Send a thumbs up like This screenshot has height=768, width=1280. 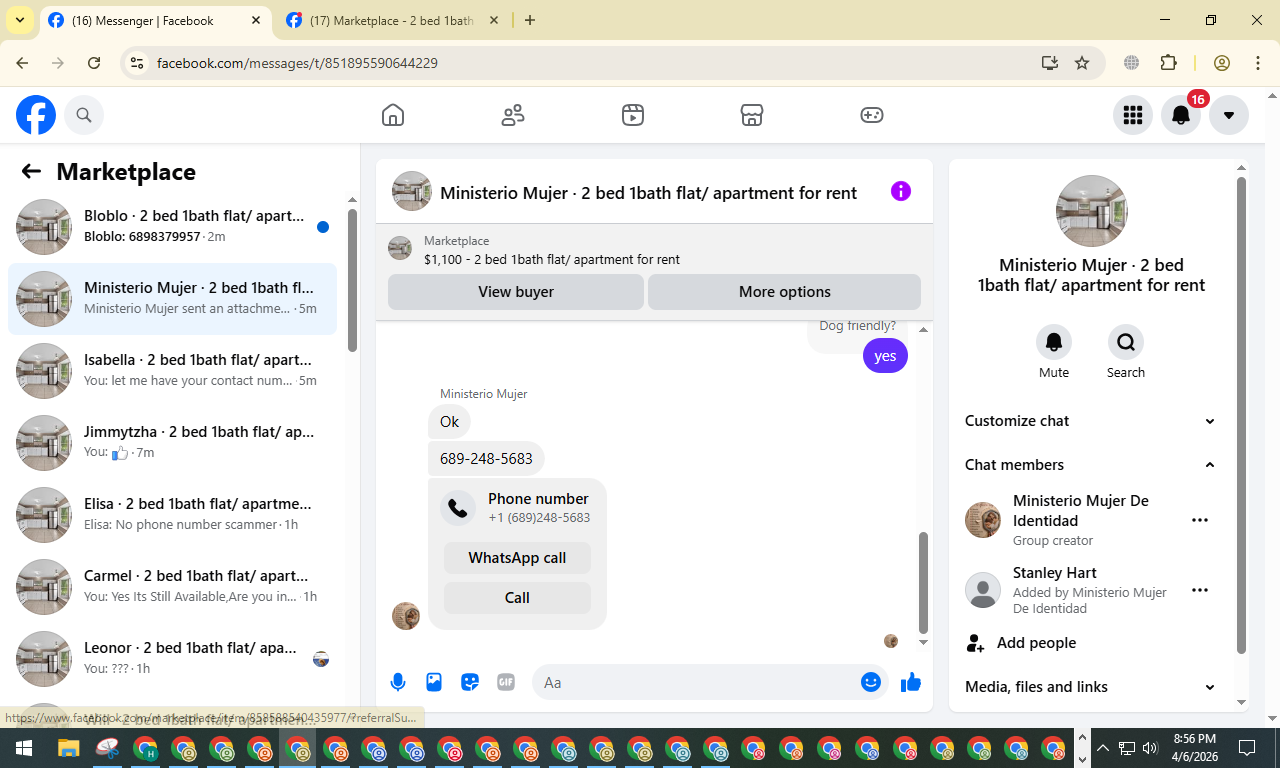pos(910,682)
